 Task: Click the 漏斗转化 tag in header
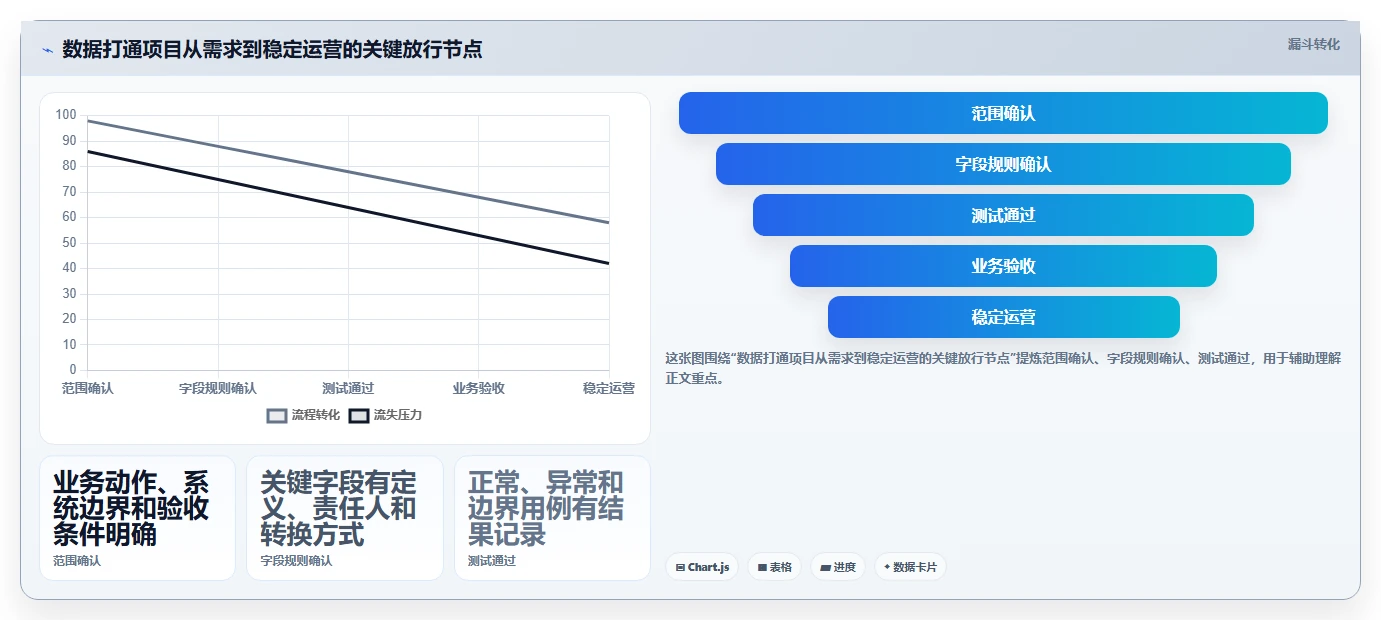coord(1313,44)
